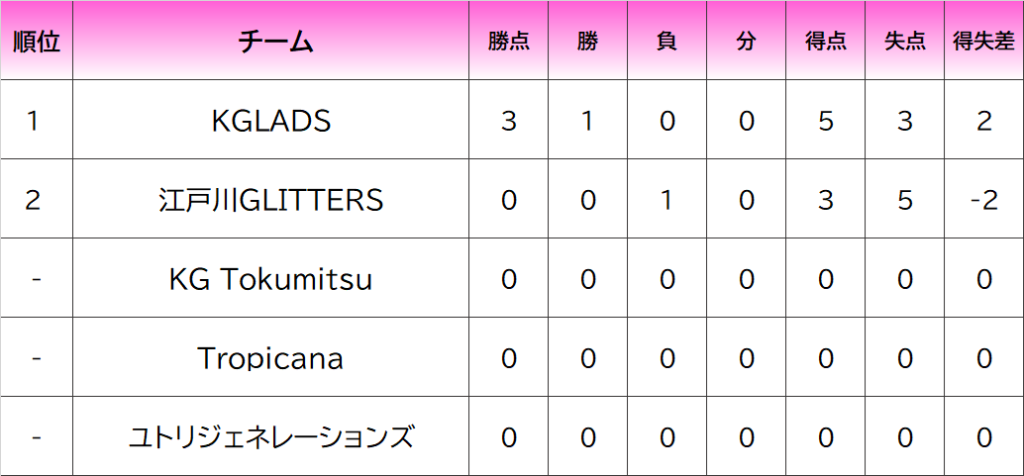Select the Tropicana team name
Screen dimensions: 1024x476
click(271, 357)
